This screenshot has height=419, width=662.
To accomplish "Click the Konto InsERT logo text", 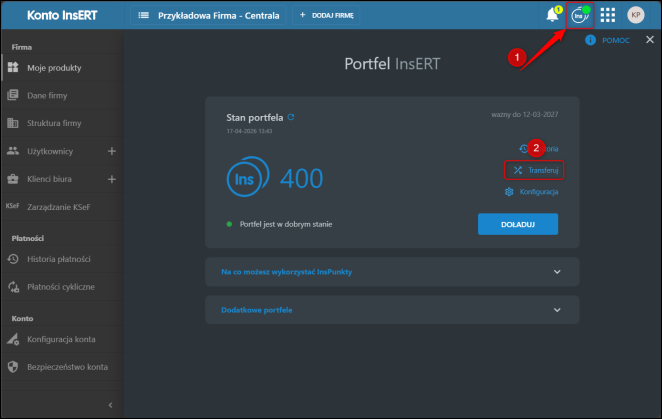I will [62, 15].
